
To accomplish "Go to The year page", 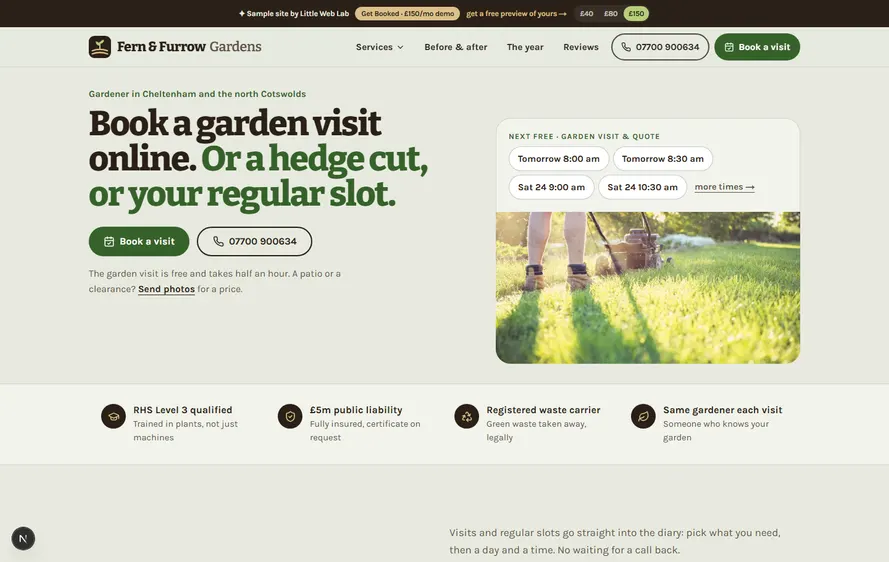I will pyautogui.click(x=525, y=47).
